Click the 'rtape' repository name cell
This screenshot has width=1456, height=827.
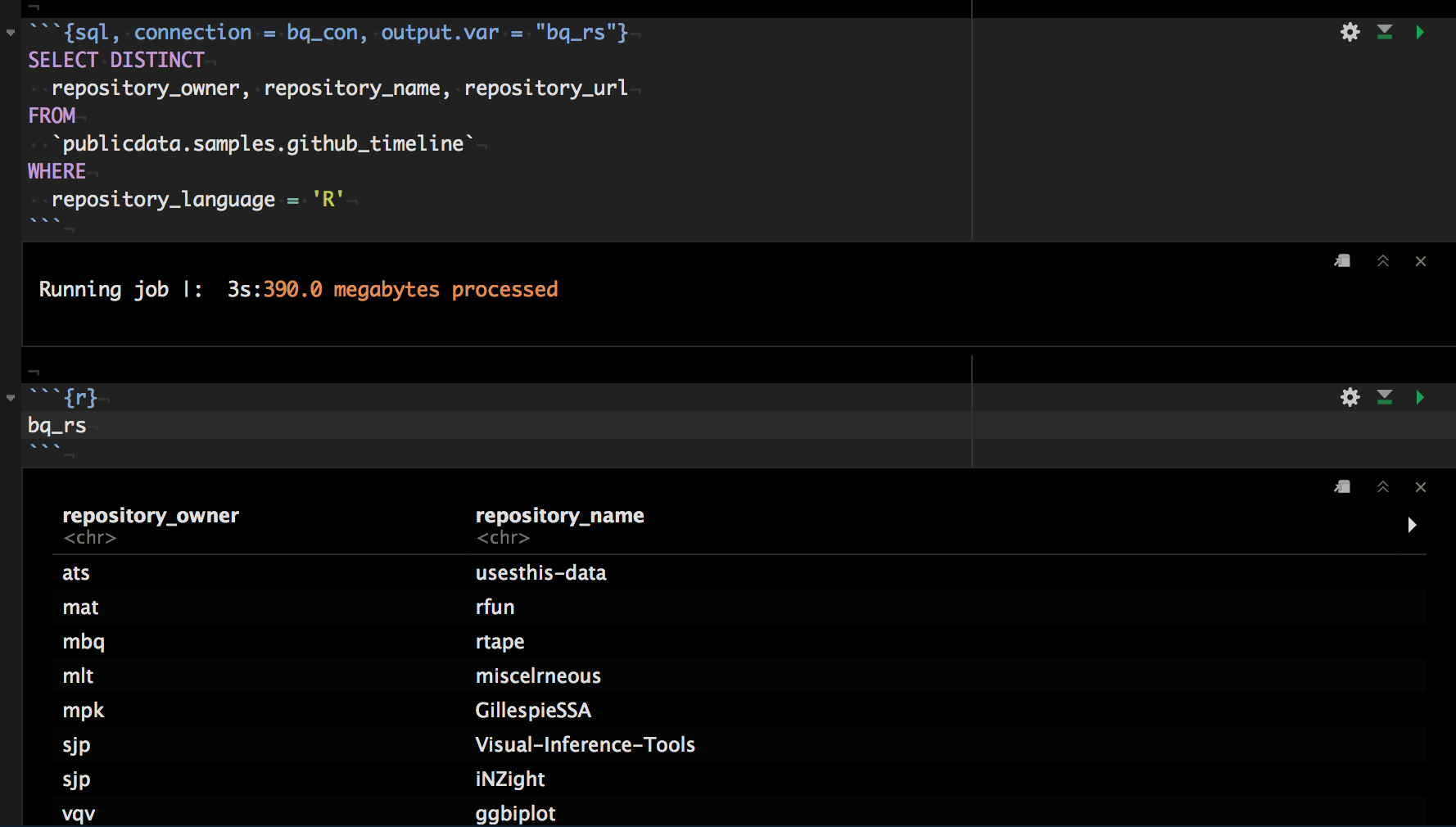(x=500, y=641)
